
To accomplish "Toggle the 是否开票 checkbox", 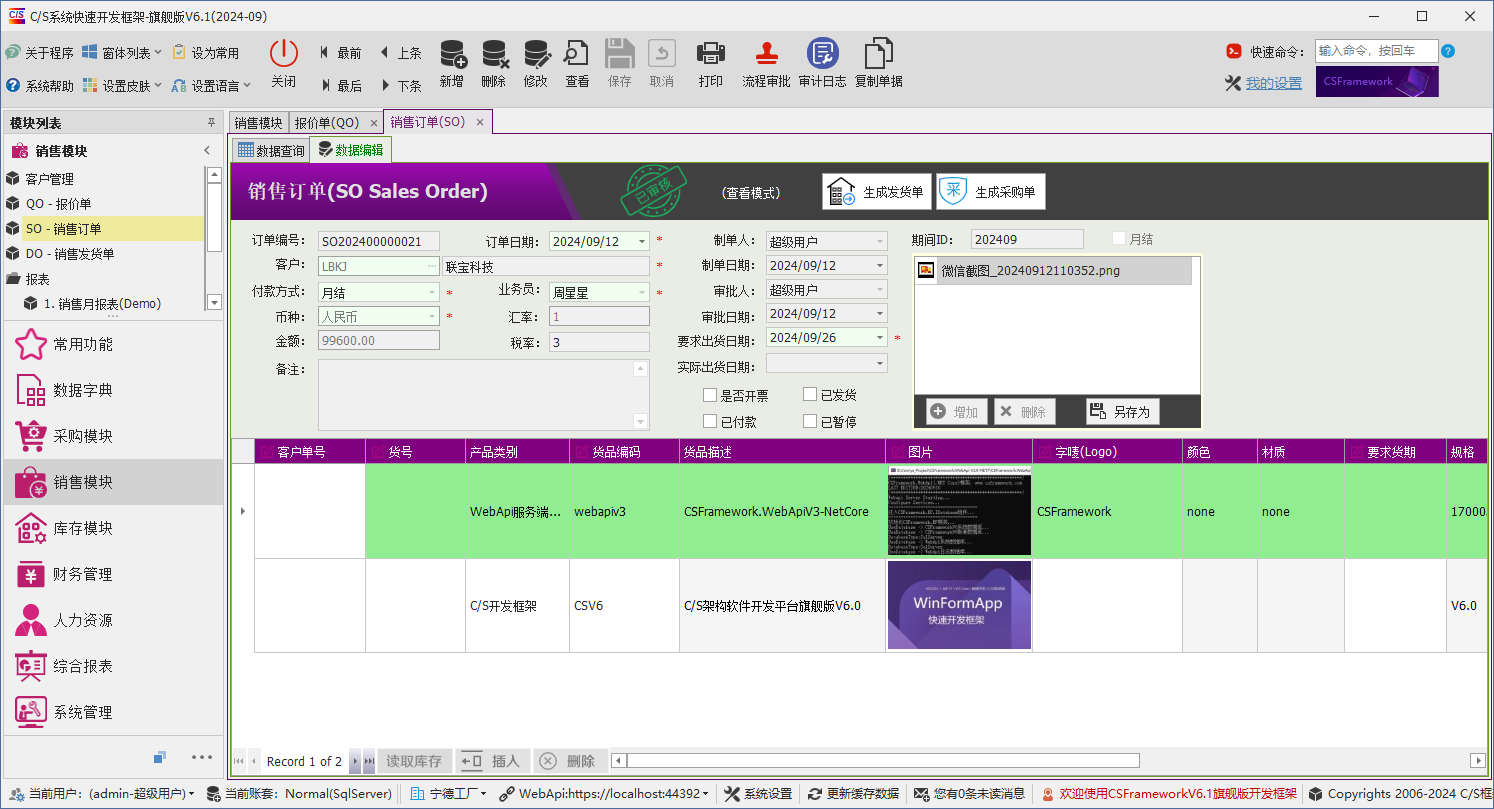I will 710,396.
